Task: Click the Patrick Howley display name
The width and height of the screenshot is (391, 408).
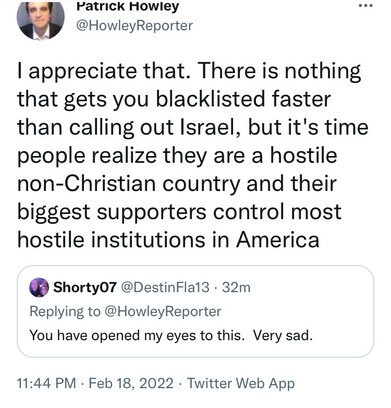Action: coord(128,6)
